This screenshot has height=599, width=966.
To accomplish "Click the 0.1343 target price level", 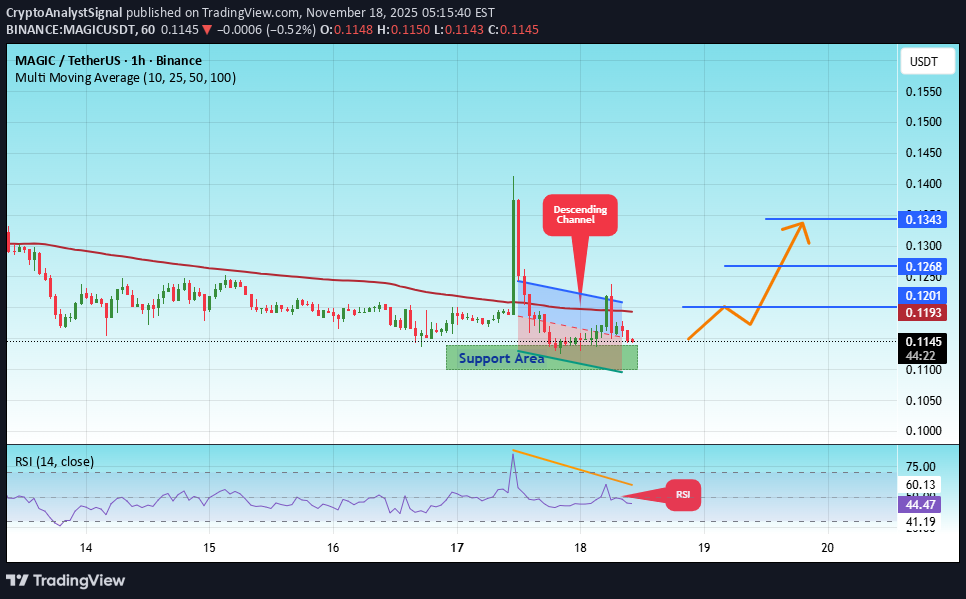I will coord(922,219).
